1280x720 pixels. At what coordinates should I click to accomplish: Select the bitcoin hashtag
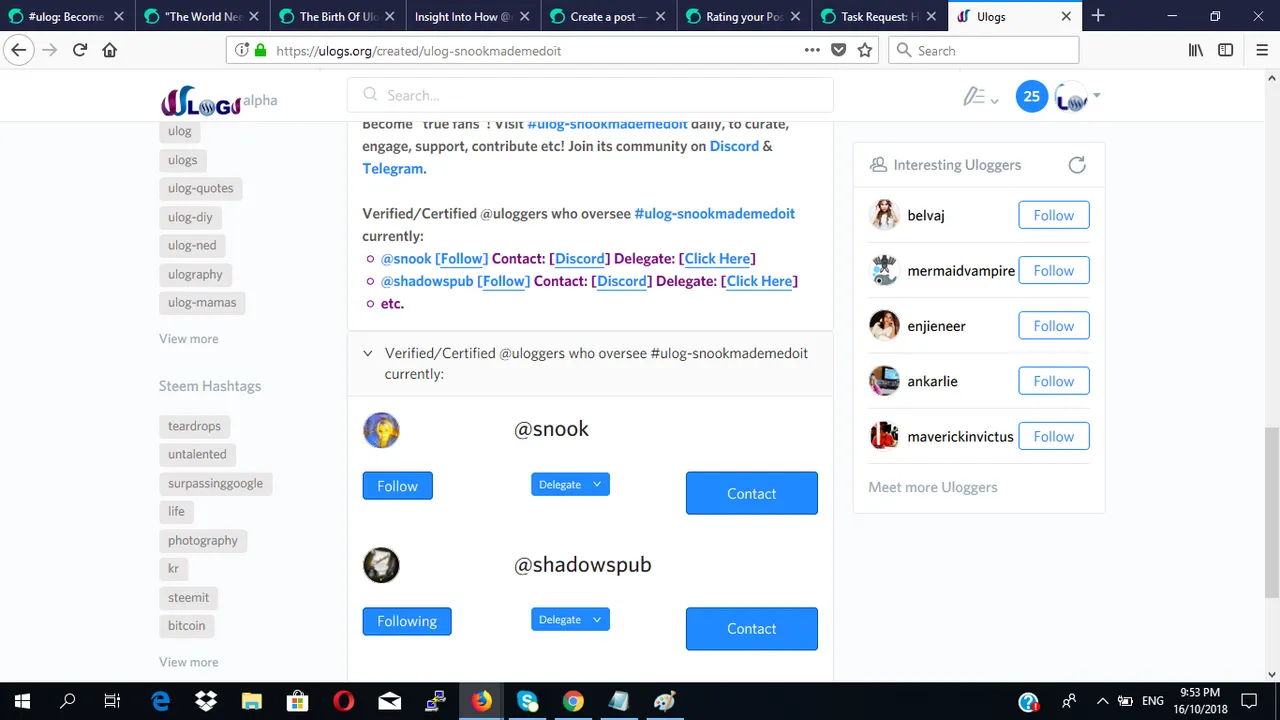[187, 625]
